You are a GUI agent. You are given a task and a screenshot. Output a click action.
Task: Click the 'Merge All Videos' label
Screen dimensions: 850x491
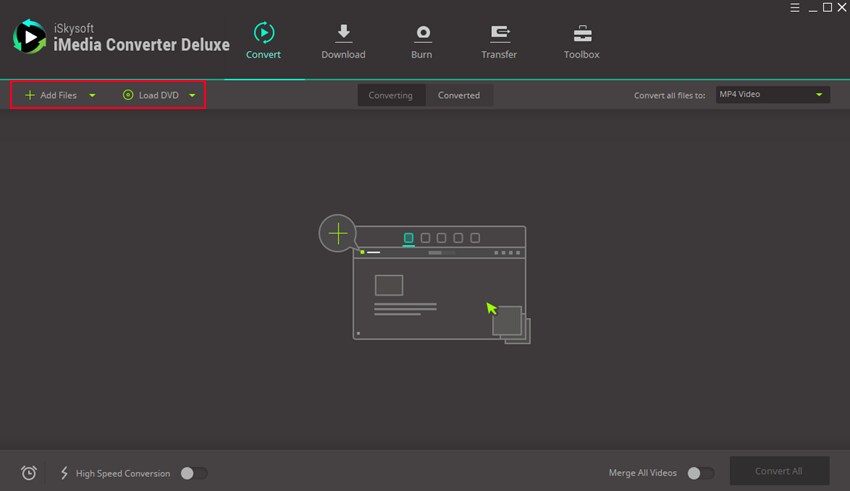pyautogui.click(x=642, y=473)
